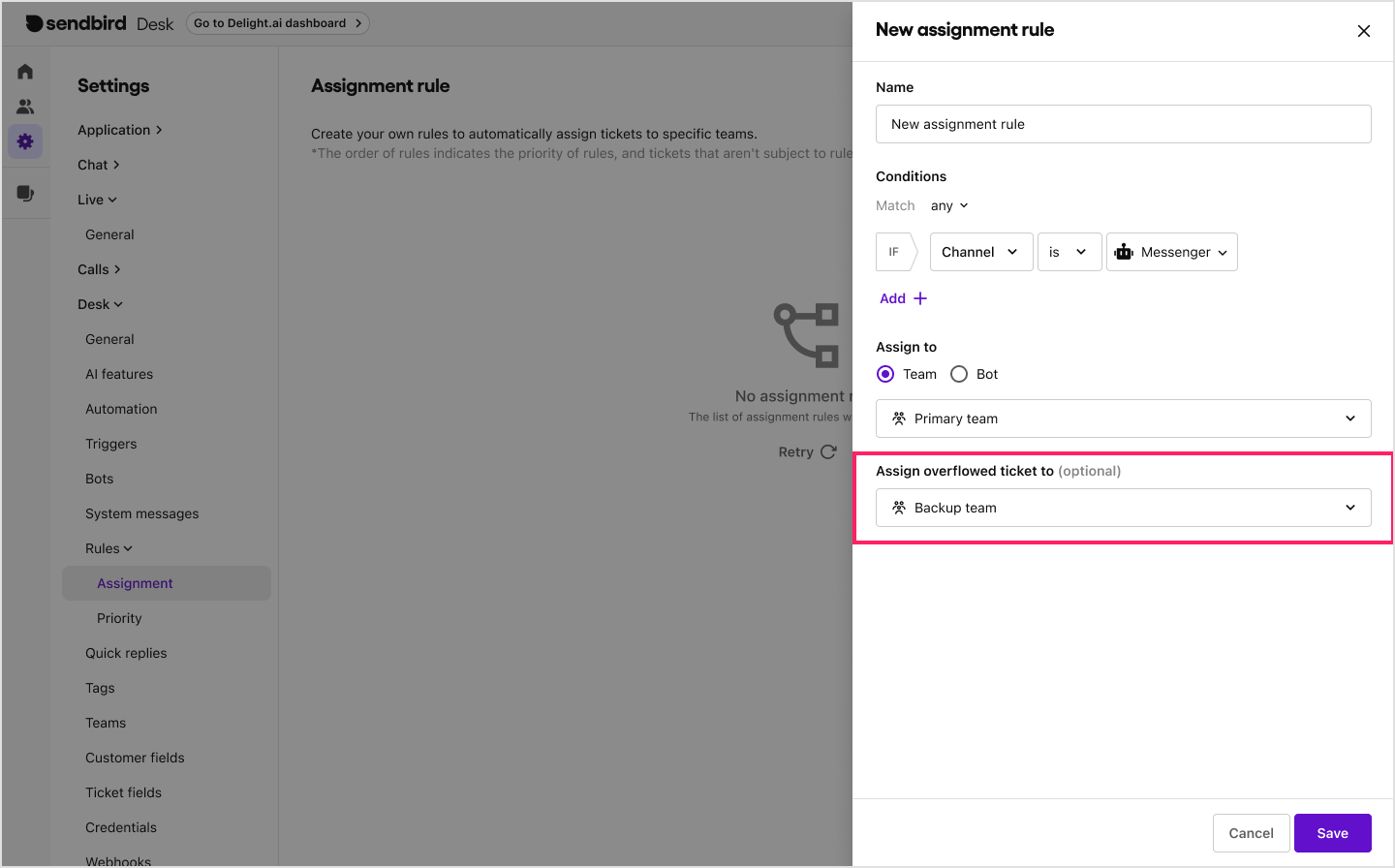Select the Team radio button under Assign to
Screen dimensions: 1395x868
[x=884, y=373]
